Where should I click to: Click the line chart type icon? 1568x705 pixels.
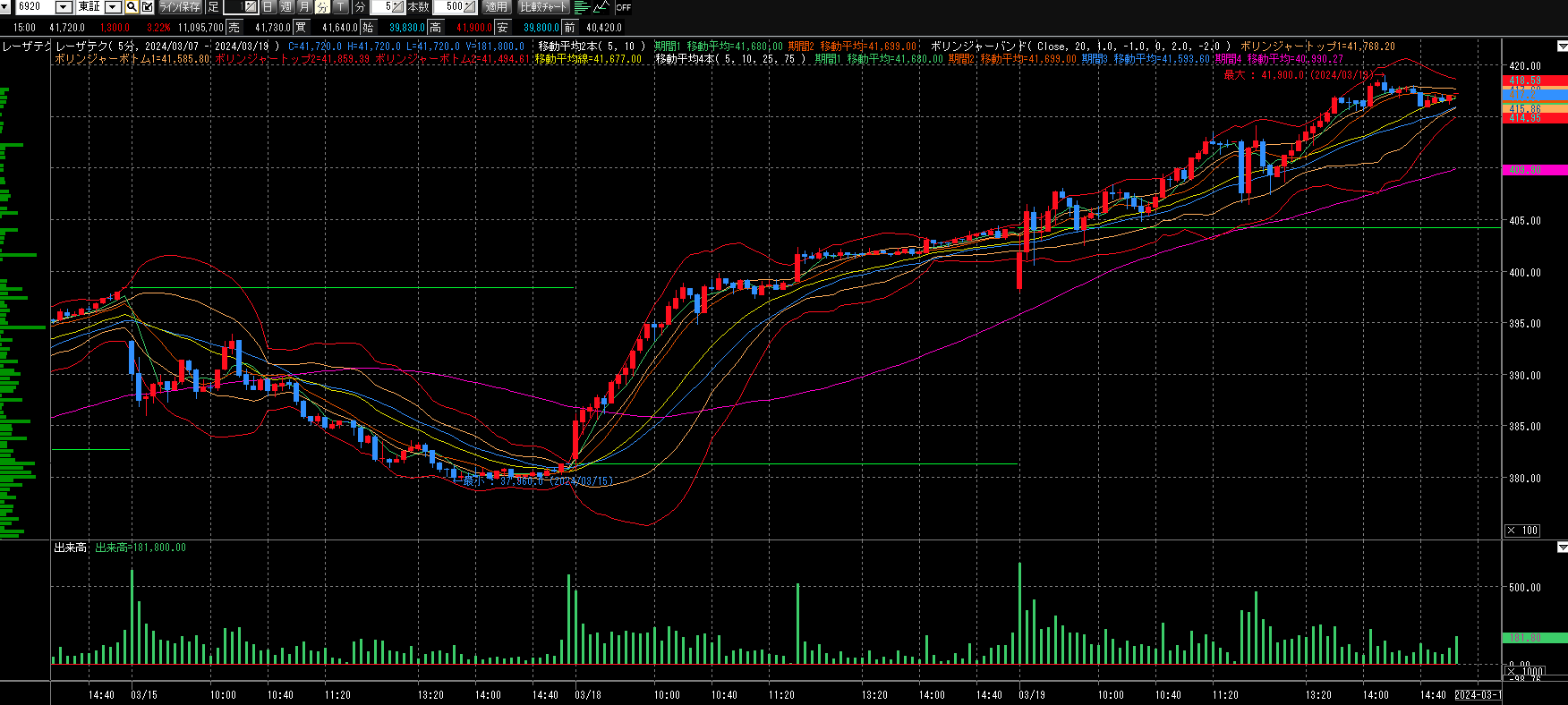tap(601, 7)
